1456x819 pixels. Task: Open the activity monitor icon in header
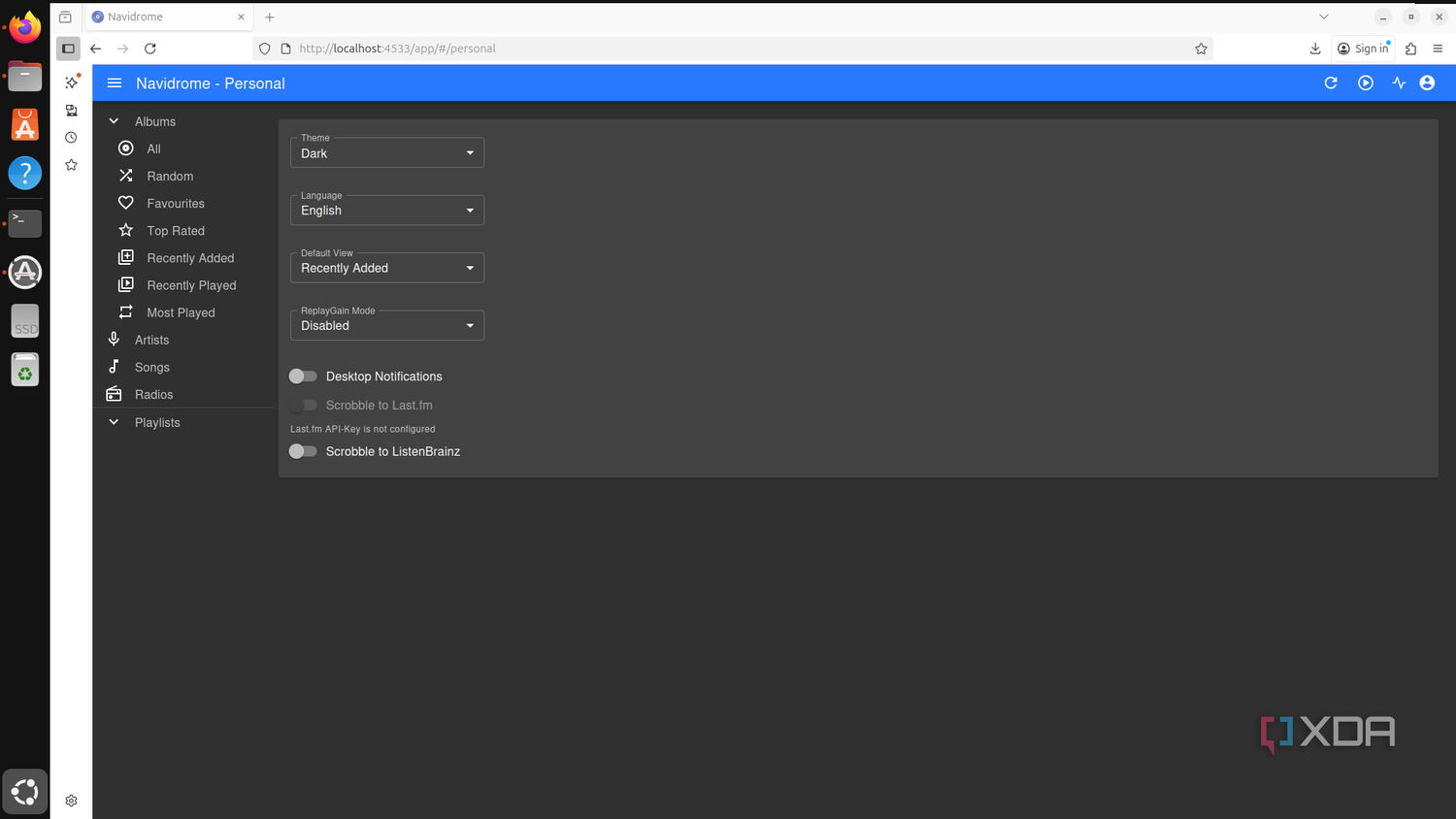tap(1399, 83)
